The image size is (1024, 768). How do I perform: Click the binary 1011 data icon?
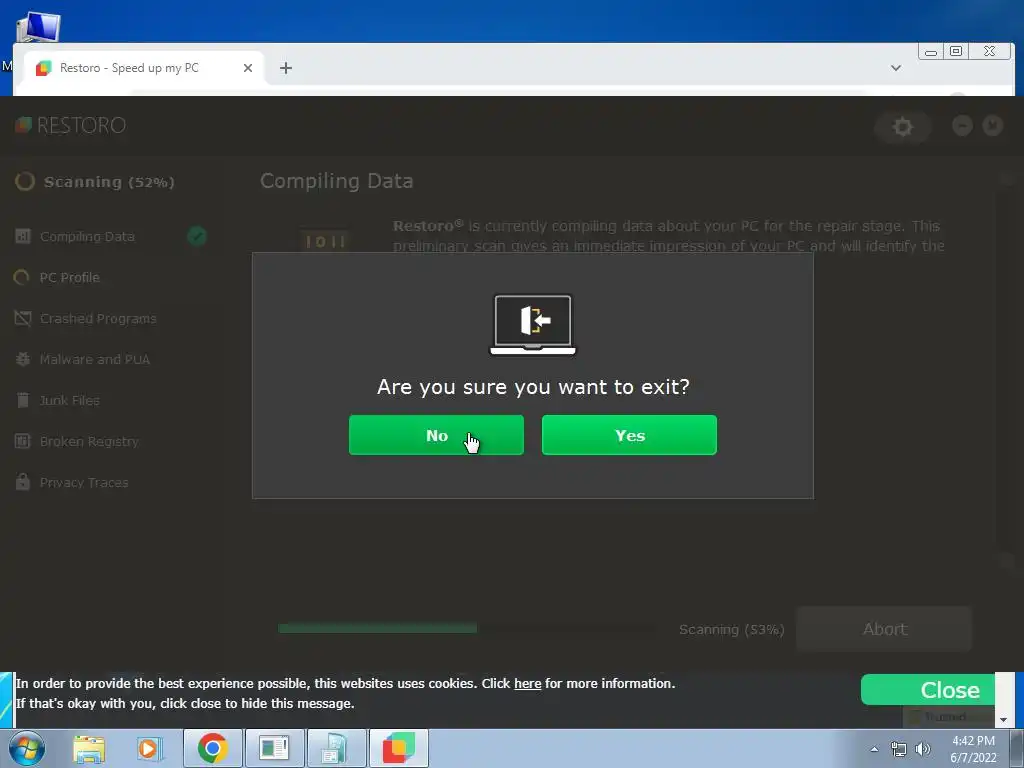pos(326,241)
